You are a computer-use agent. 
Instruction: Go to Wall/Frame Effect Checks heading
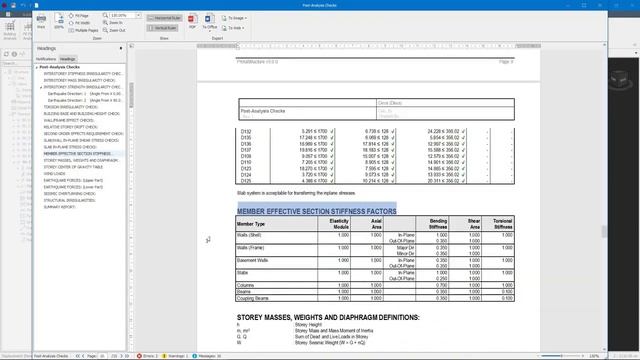(69, 120)
